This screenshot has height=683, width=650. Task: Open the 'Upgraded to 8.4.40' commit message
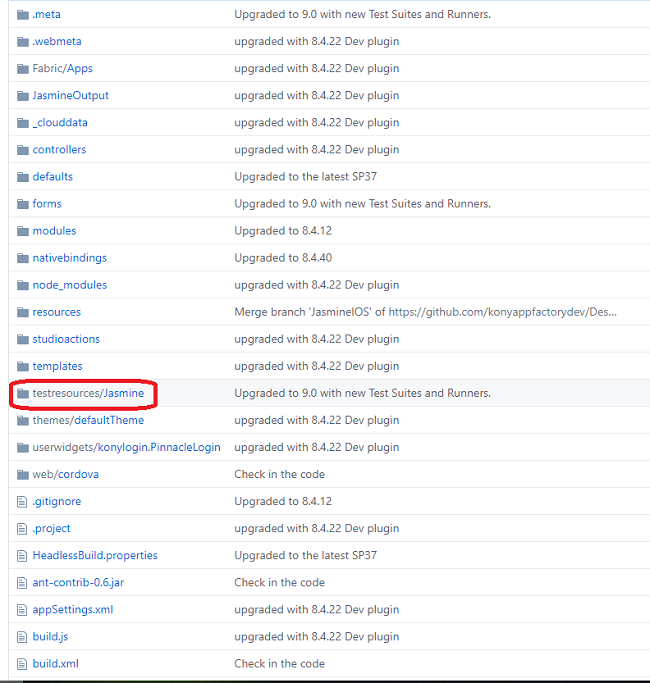click(281, 257)
